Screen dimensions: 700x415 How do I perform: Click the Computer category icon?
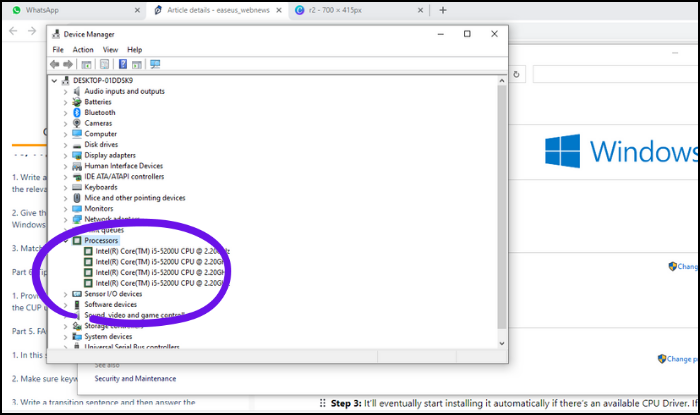point(77,134)
